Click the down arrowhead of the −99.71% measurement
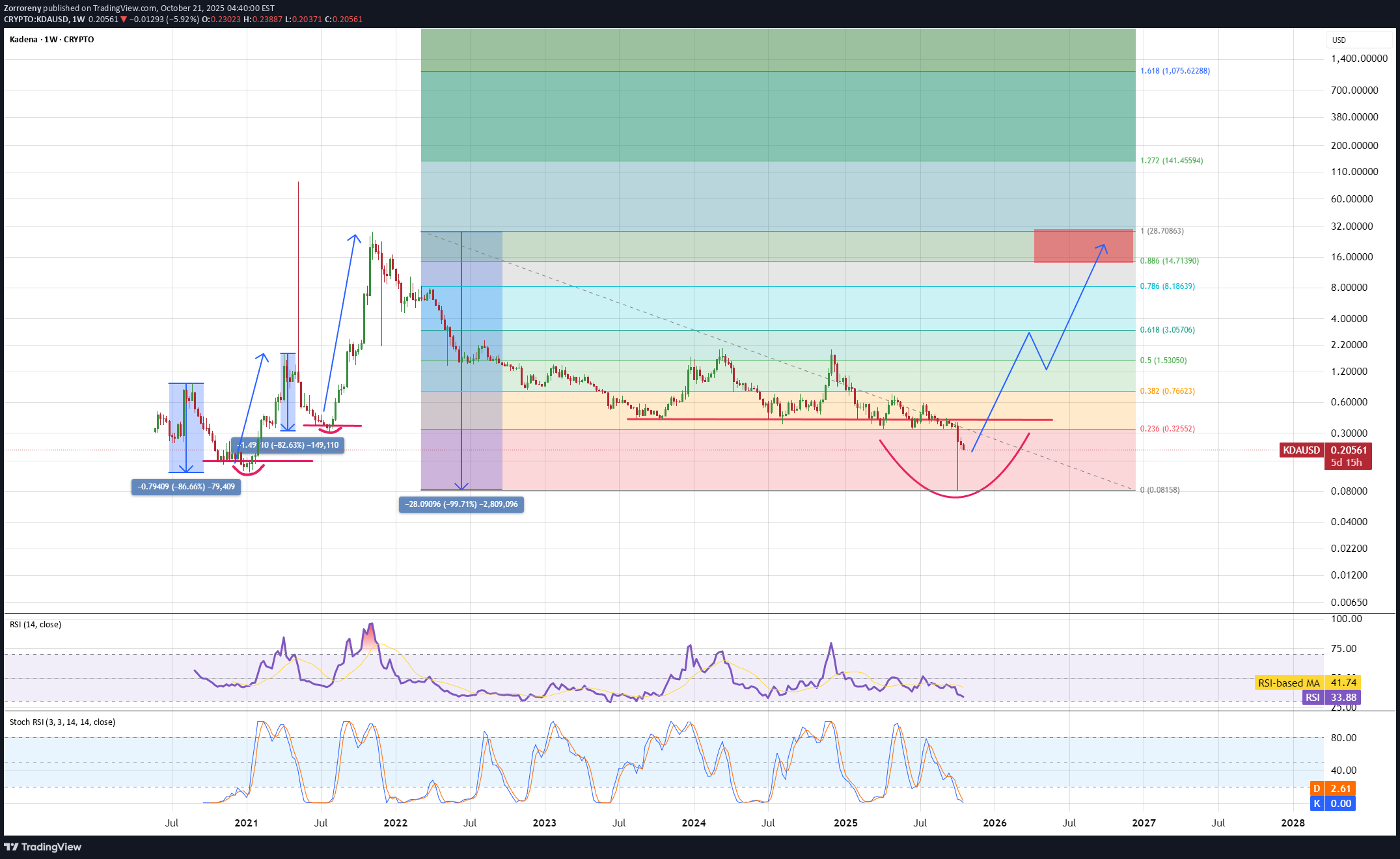 point(461,486)
